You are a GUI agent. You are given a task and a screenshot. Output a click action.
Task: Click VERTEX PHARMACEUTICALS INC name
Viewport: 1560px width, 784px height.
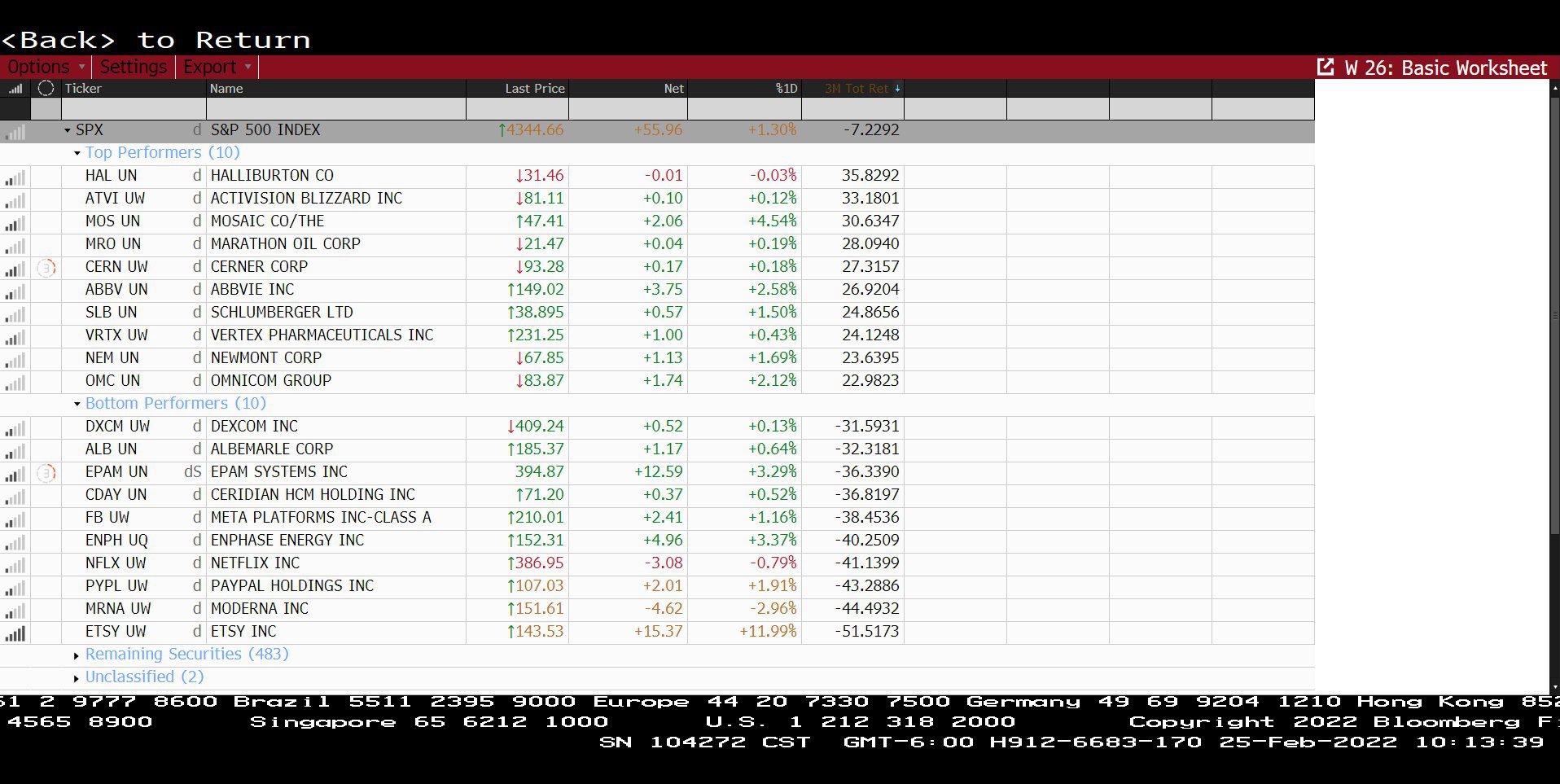(322, 335)
